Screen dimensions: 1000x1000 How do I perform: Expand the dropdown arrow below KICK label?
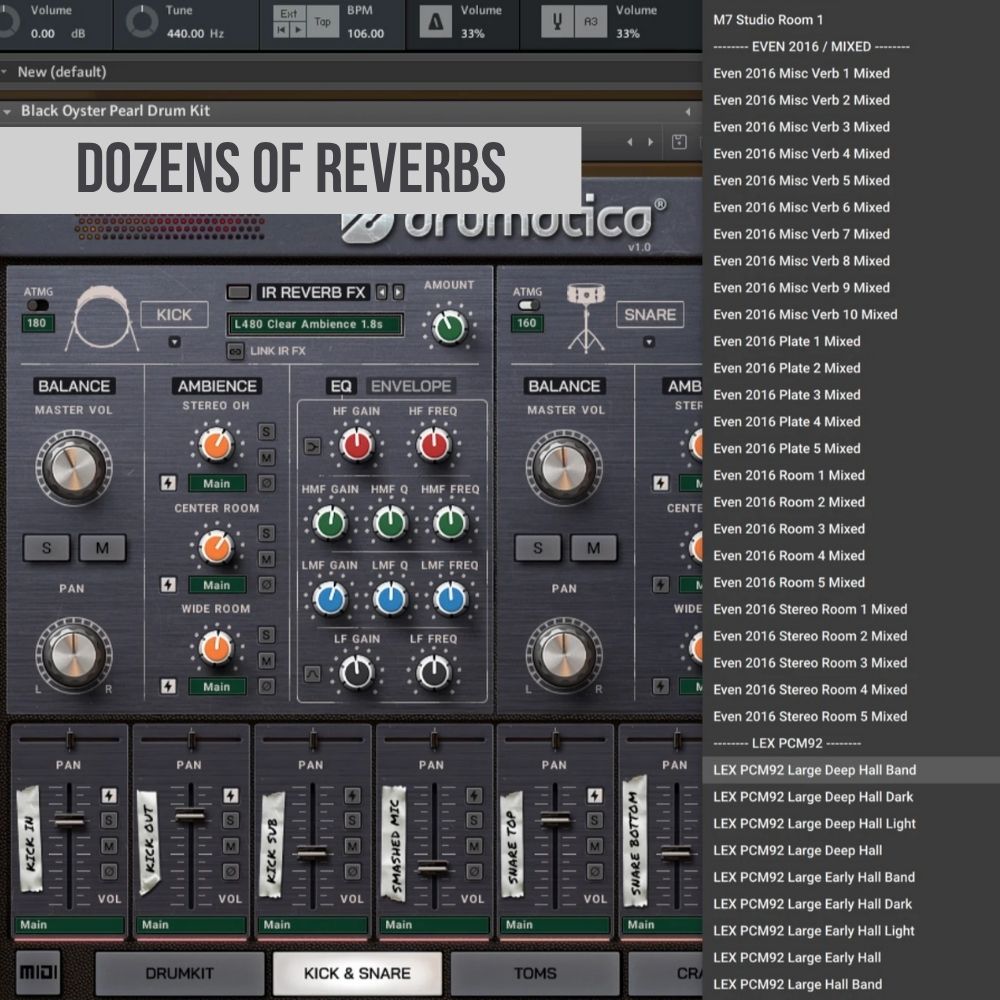174,342
